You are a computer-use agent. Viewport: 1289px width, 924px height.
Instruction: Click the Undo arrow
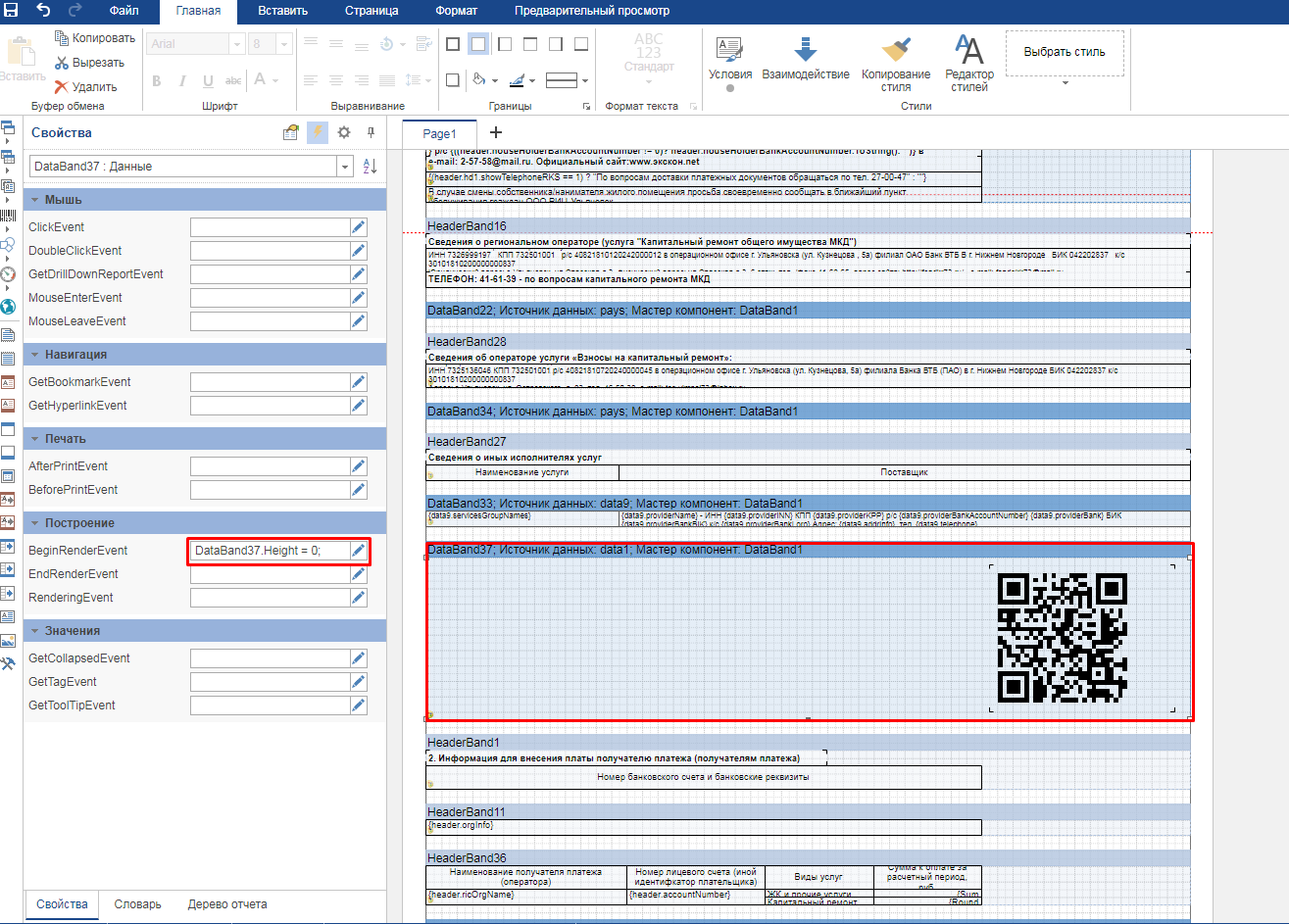(x=43, y=11)
